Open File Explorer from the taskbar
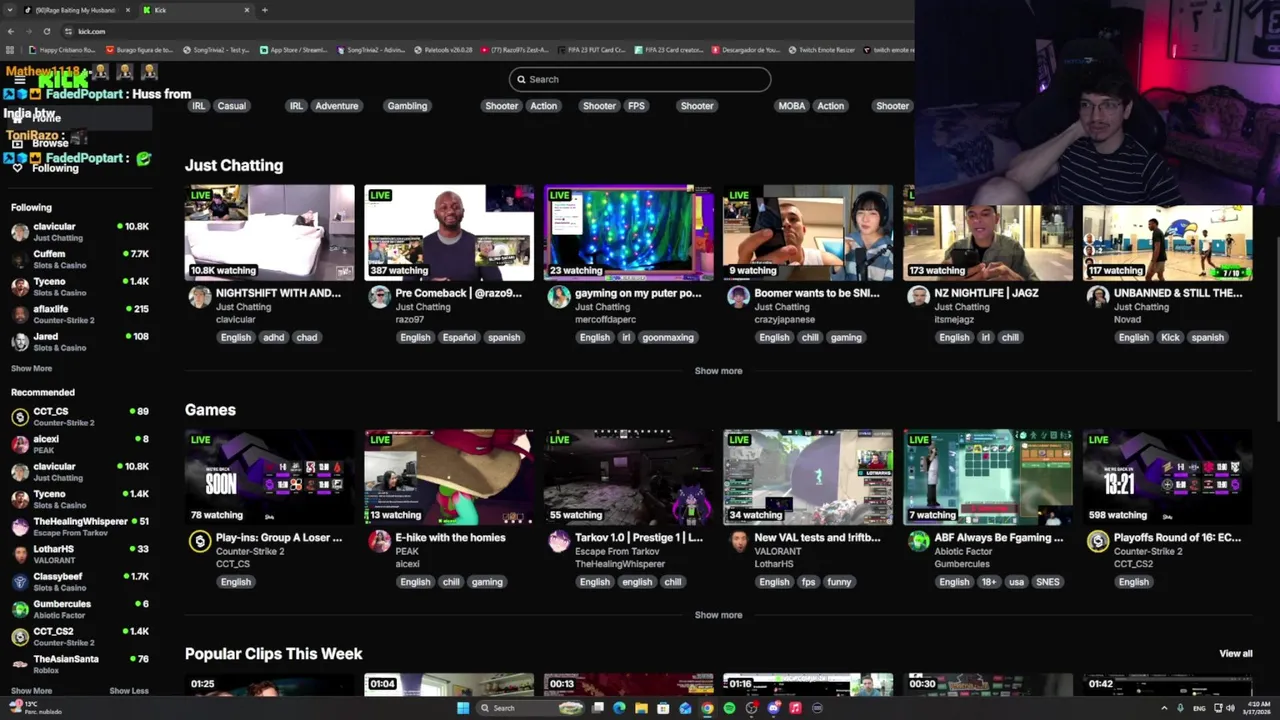Screen dimensions: 1280x720 click(x=641, y=708)
